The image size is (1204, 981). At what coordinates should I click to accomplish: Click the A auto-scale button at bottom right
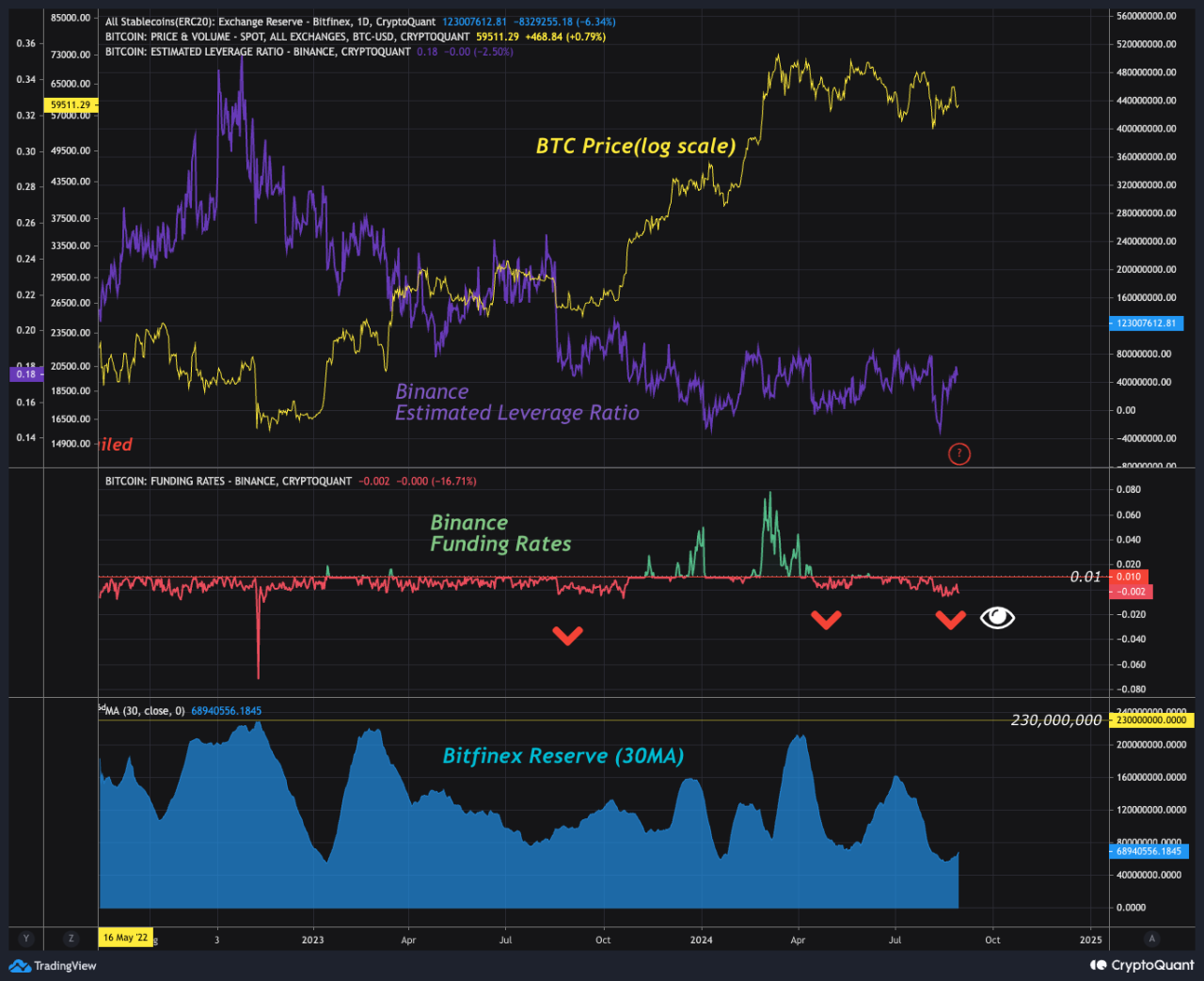(x=1151, y=939)
